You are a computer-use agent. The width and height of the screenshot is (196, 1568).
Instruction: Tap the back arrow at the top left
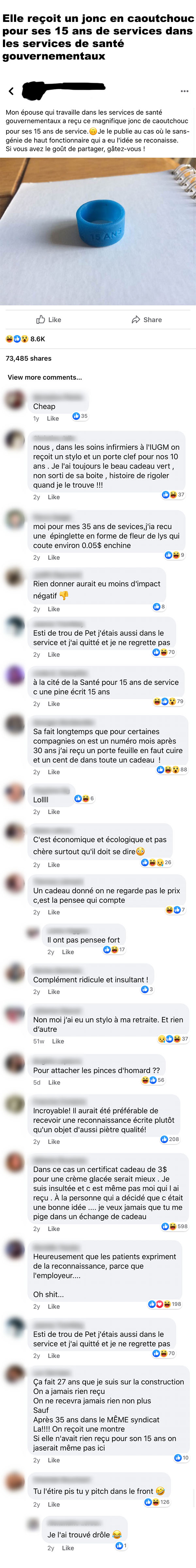click(x=11, y=91)
